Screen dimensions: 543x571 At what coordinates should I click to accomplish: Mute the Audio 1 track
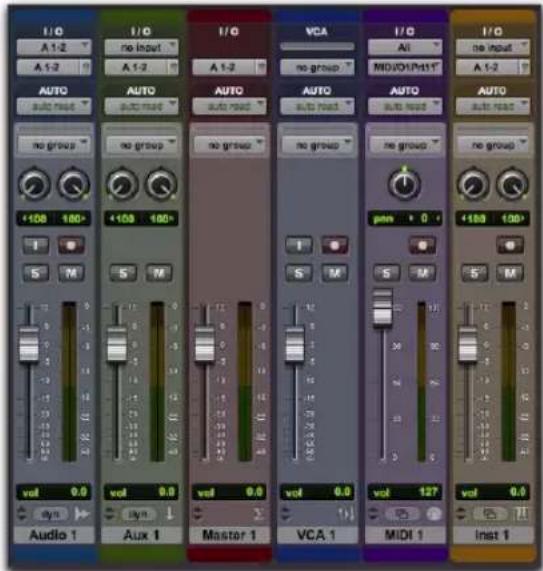(71, 273)
